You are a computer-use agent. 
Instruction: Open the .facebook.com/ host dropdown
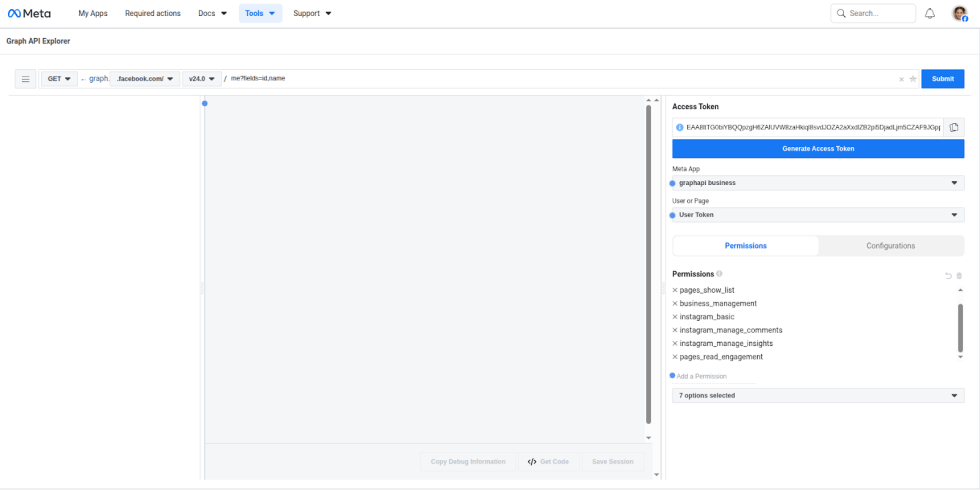click(145, 79)
